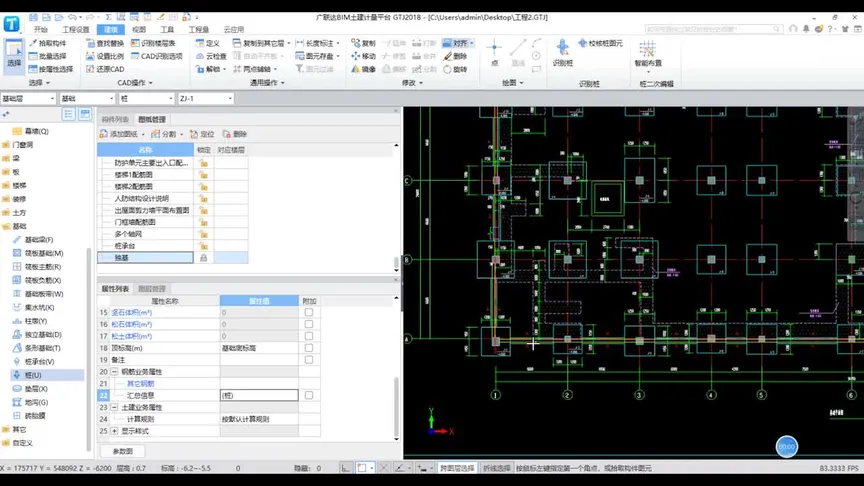
Task: Select 桩承台(V) in the component tree
Action: (x=39, y=361)
